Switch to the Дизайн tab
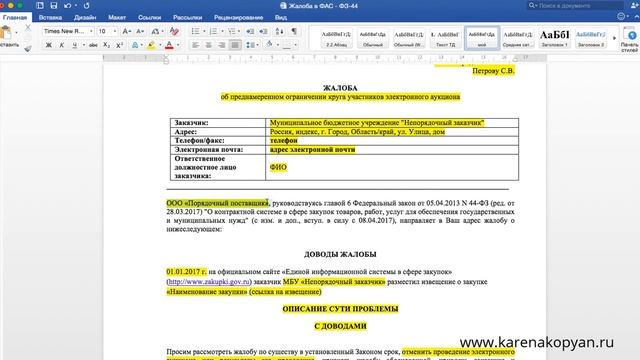640x360 pixels. tap(85, 18)
